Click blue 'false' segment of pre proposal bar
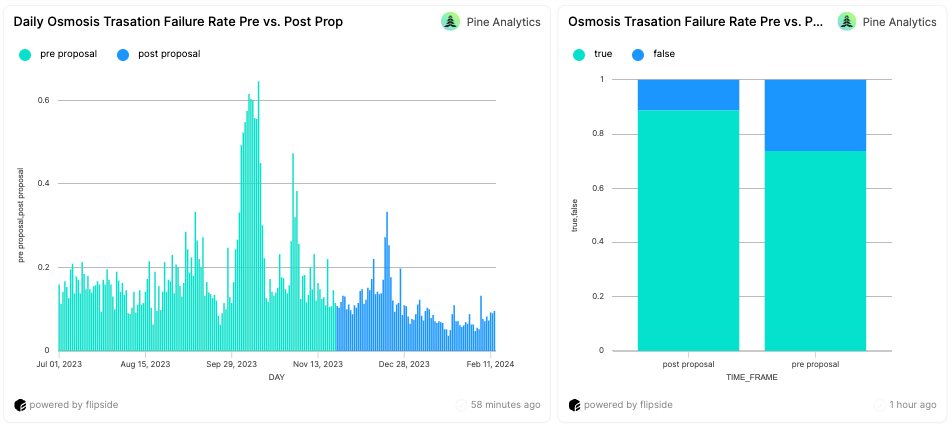The image size is (951, 427). click(x=815, y=114)
